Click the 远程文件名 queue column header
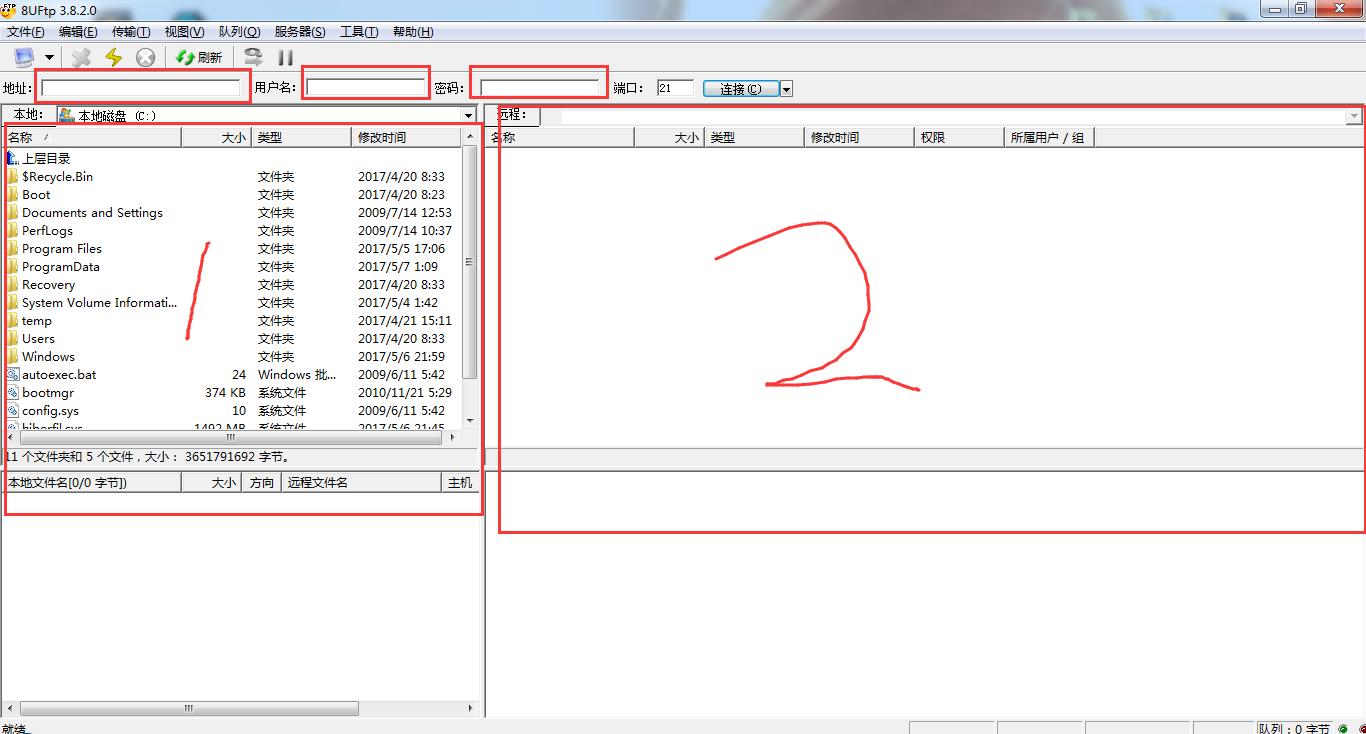This screenshot has height=734, width=1366. (x=362, y=483)
